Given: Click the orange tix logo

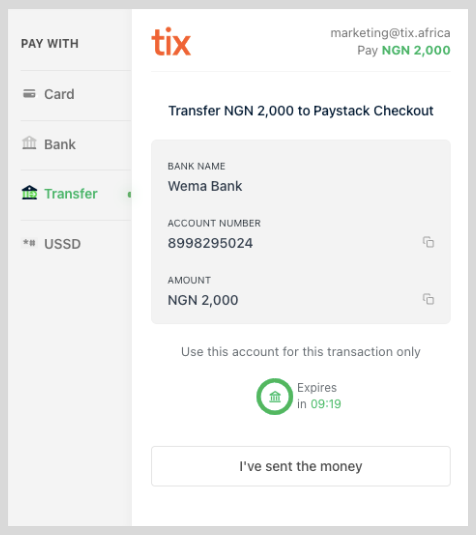Looking at the screenshot, I should coord(171,41).
